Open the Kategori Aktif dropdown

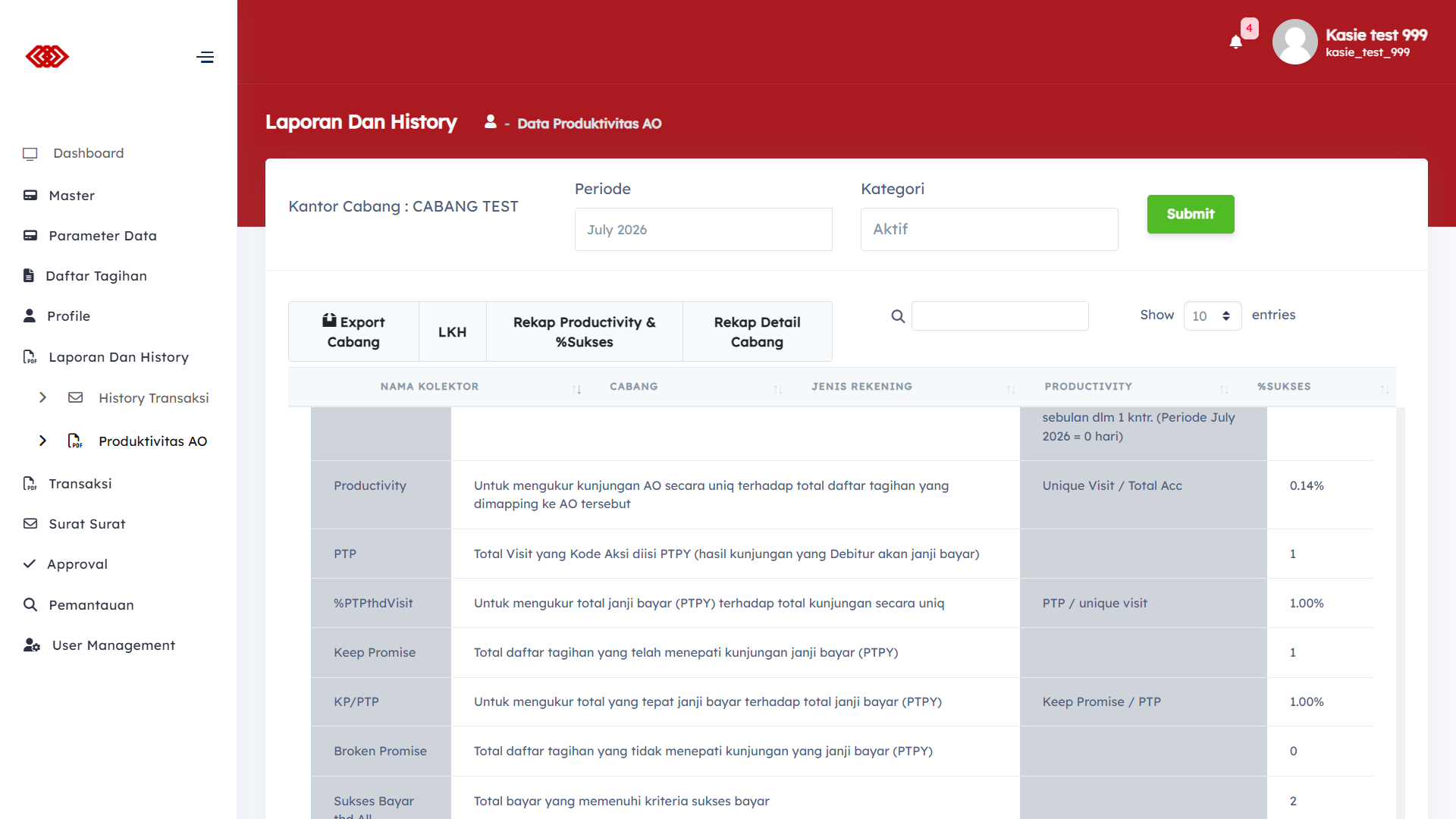989,229
